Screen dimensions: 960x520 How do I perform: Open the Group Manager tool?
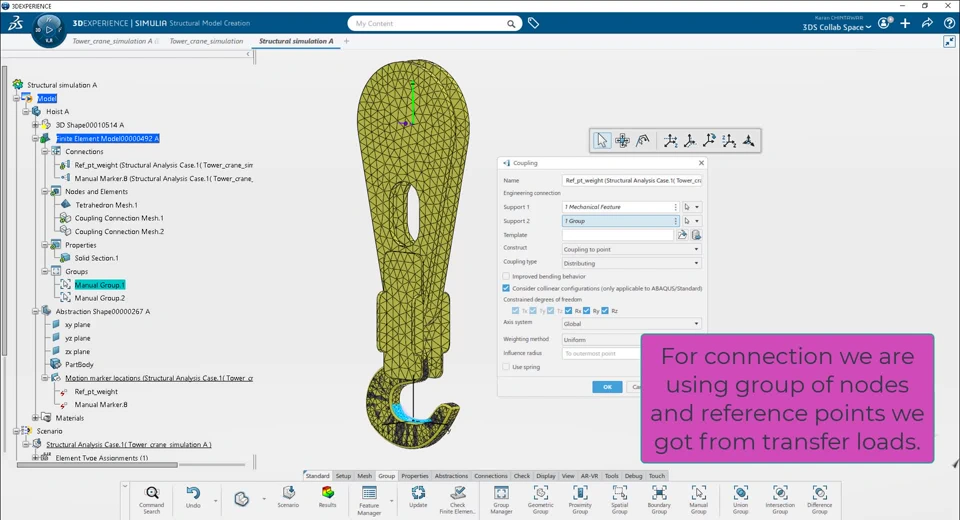[501, 494]
